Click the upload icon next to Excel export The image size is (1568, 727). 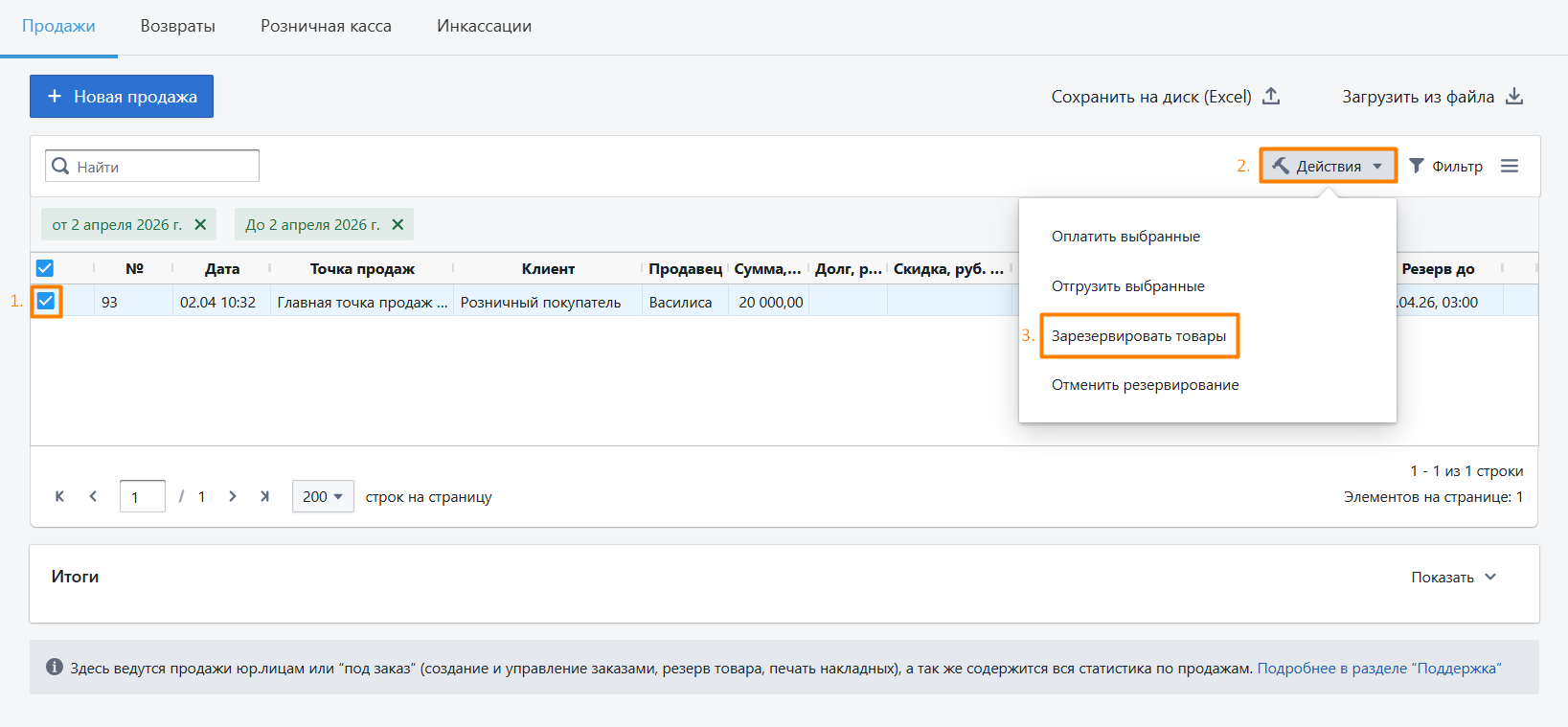(1271, 96)
